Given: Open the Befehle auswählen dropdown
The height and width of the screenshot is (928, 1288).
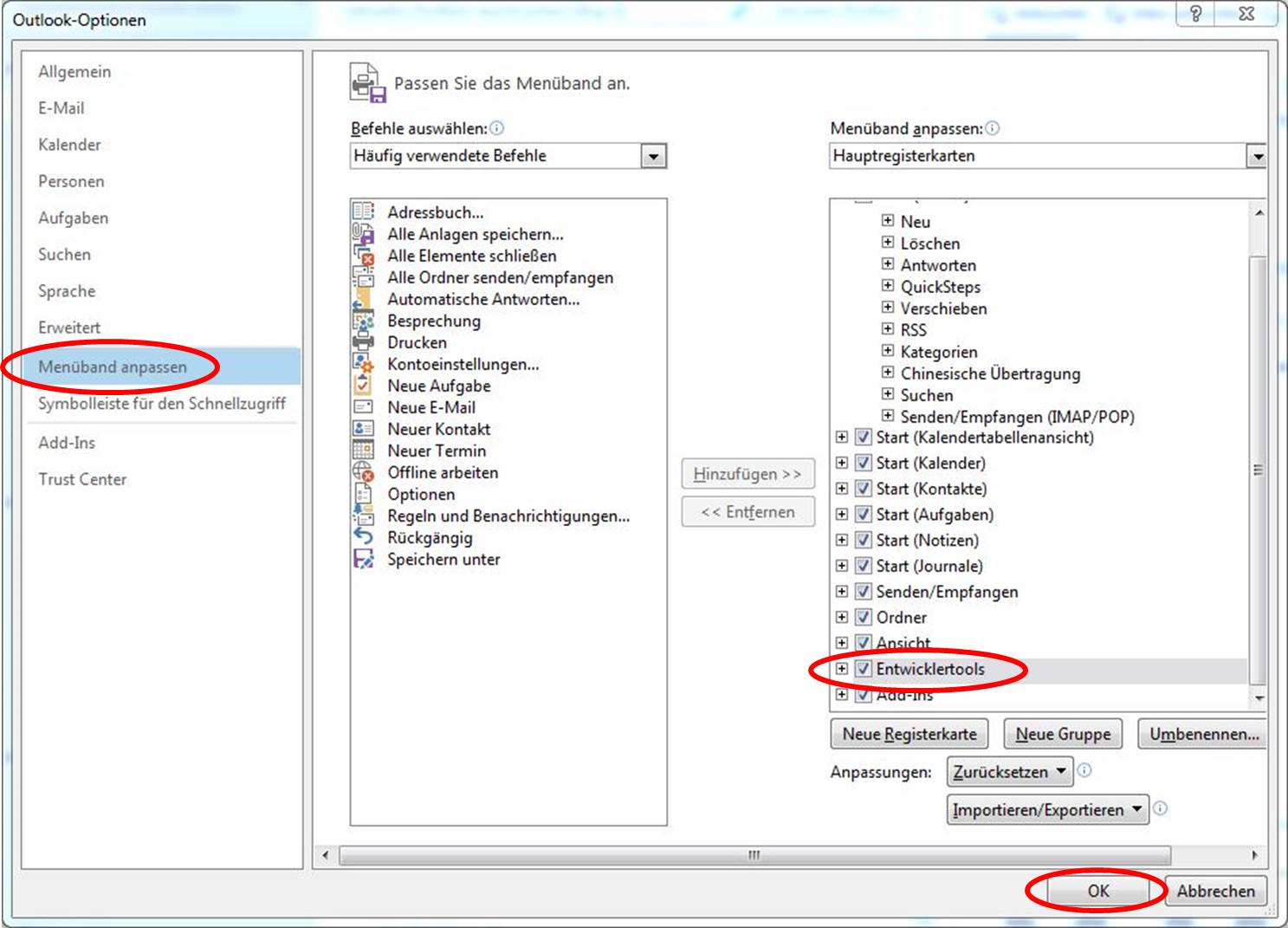Looking at the screenshot, I should coord(653,156).
